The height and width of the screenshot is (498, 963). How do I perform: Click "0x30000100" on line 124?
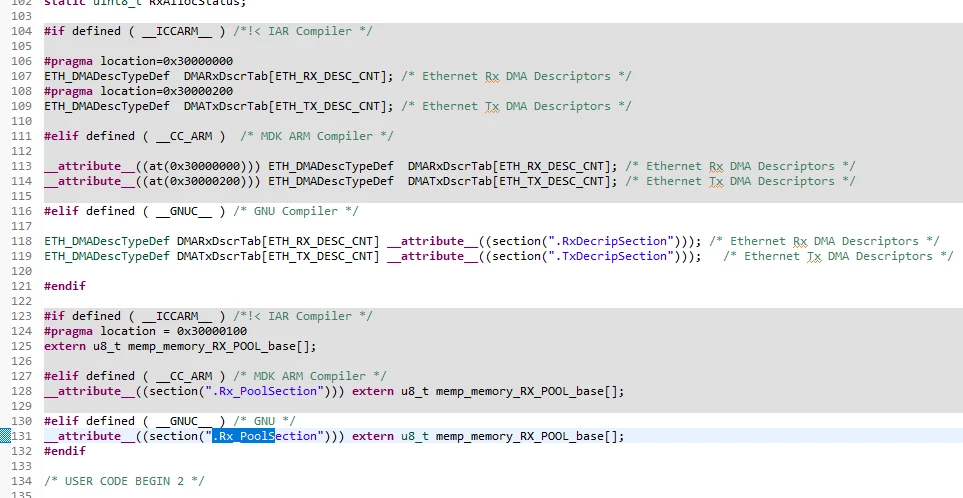point(212,332)
